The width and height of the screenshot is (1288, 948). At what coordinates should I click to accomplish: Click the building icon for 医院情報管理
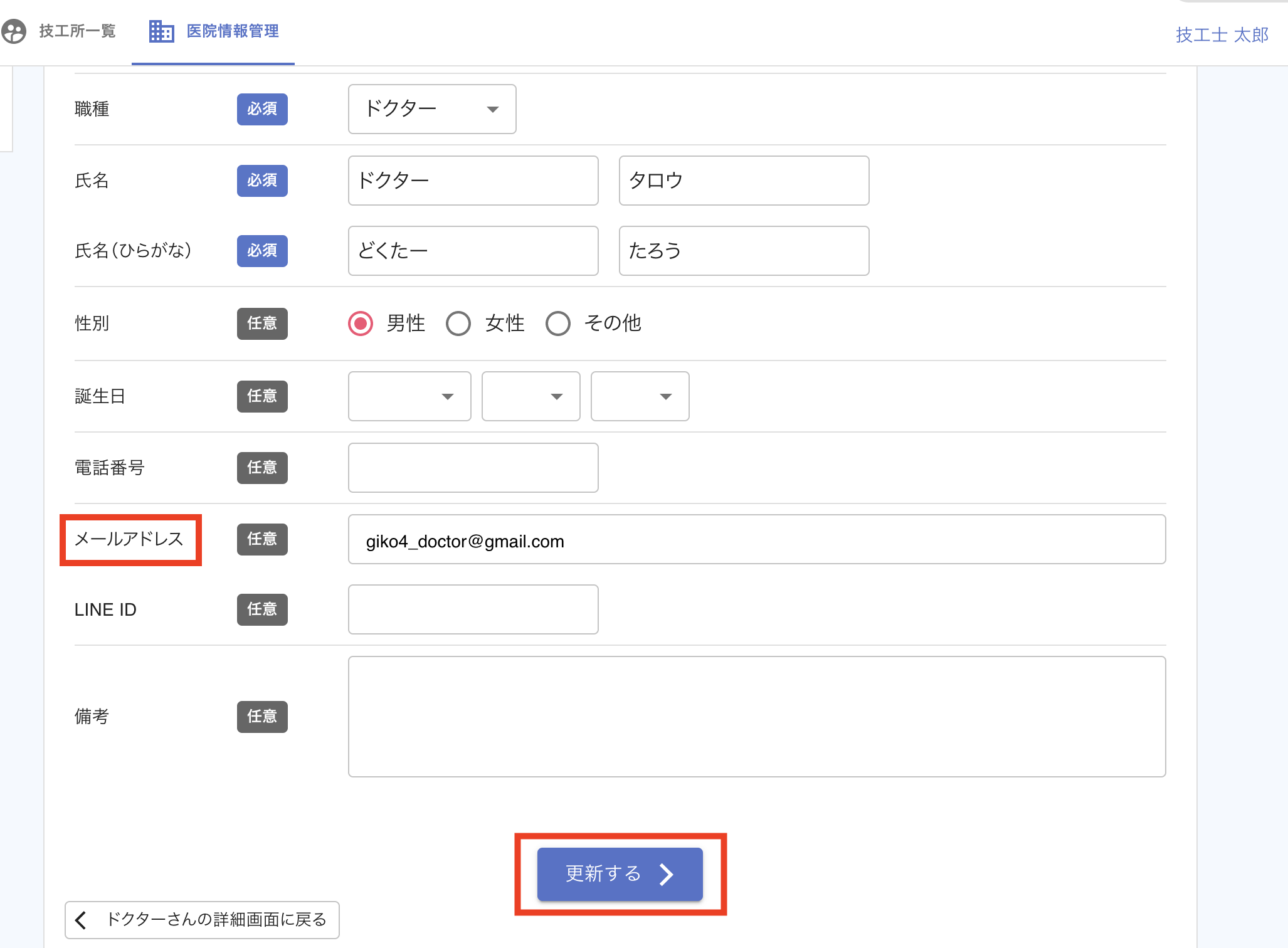161,31
